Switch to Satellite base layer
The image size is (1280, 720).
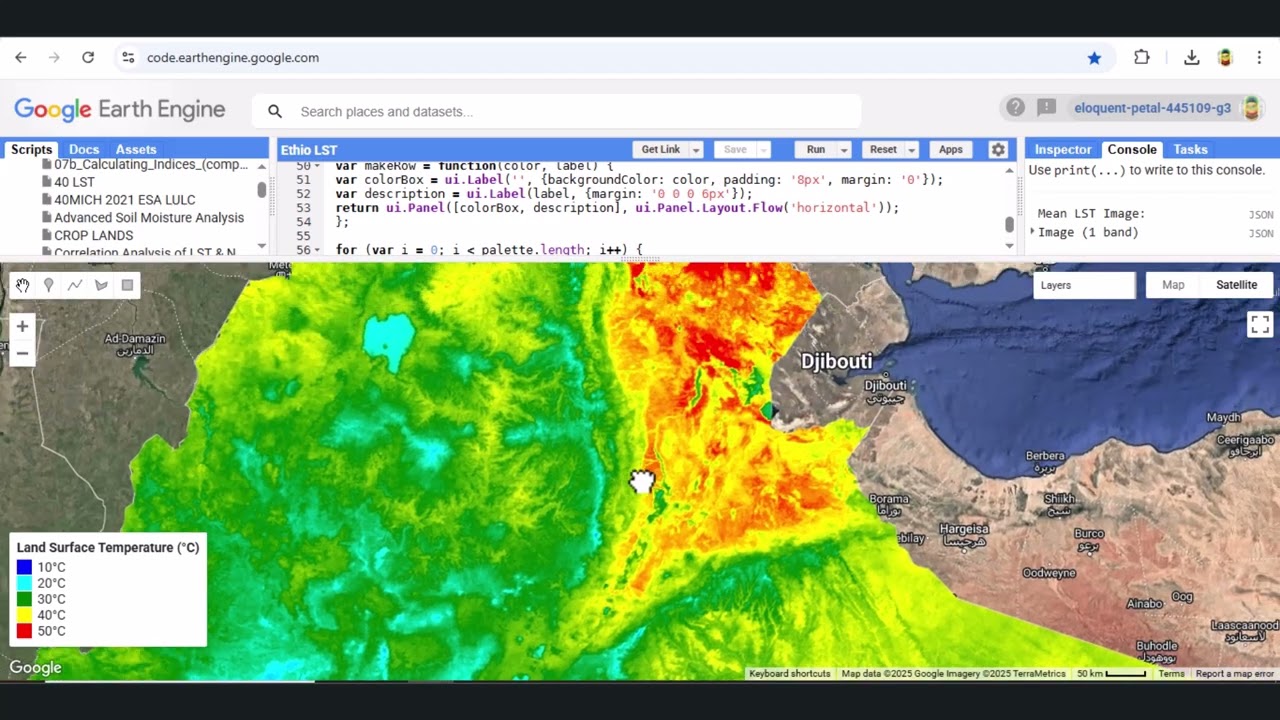coord(1236,285)
